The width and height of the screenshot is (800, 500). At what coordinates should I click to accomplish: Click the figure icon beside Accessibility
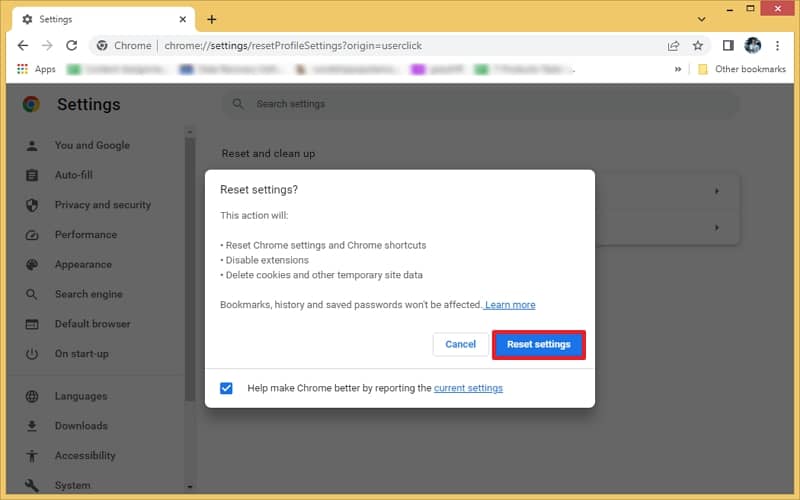pyautogui.click(x=32, y=456)
